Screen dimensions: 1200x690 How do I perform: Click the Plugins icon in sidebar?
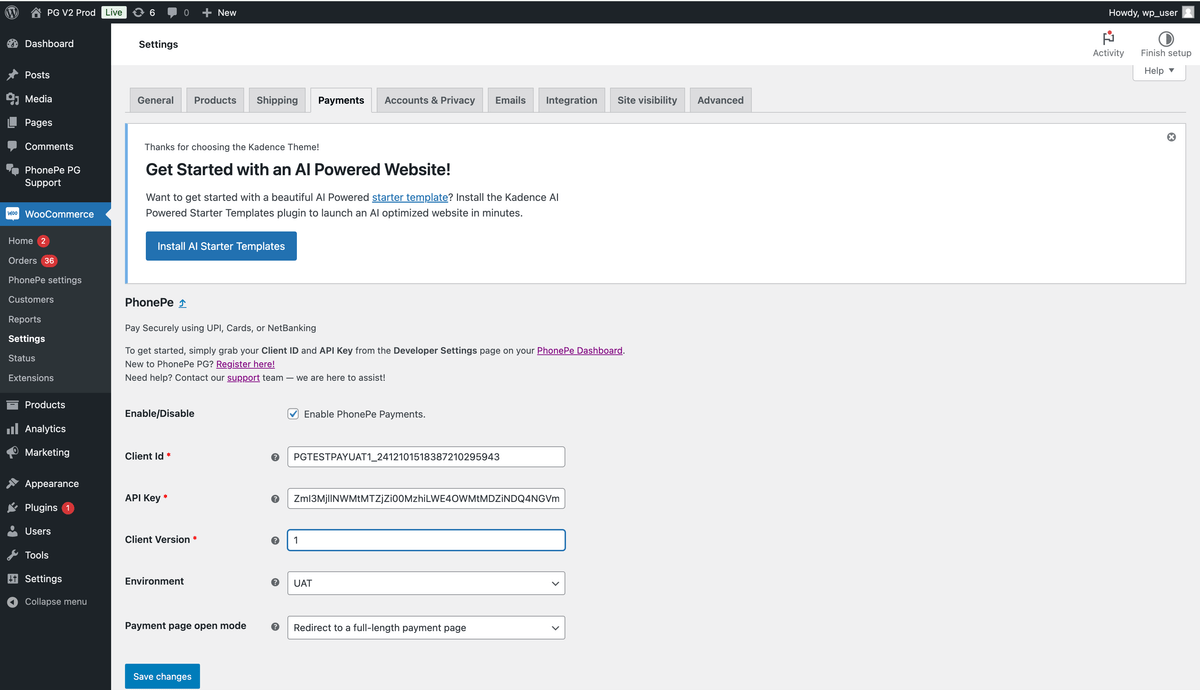tap(13, 508)
